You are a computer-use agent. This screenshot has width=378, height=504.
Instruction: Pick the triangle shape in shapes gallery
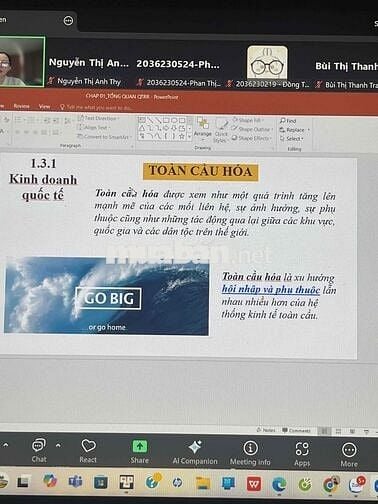142,128
